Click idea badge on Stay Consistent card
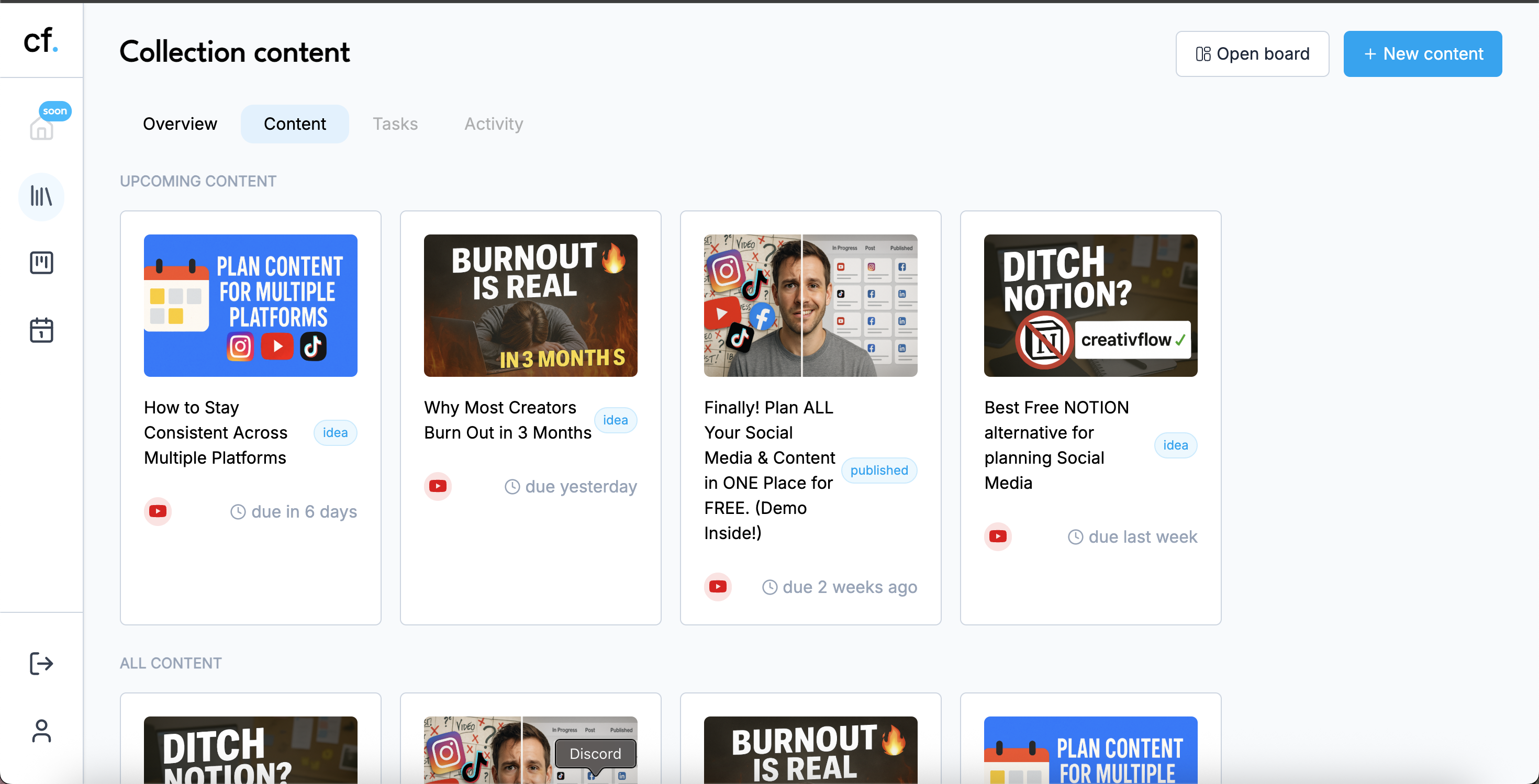 coord(335,432)
